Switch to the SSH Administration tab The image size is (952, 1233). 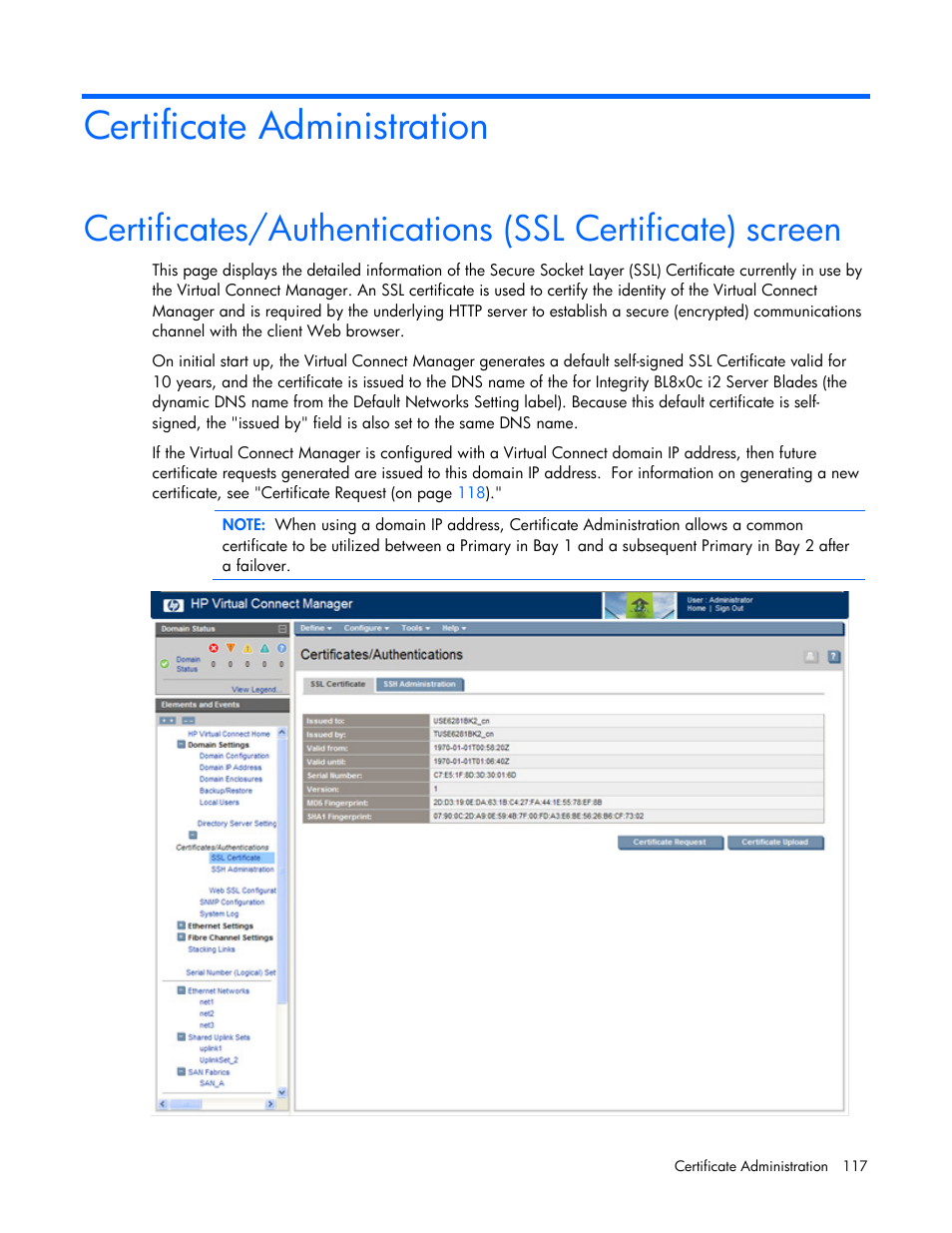point(419,685)
